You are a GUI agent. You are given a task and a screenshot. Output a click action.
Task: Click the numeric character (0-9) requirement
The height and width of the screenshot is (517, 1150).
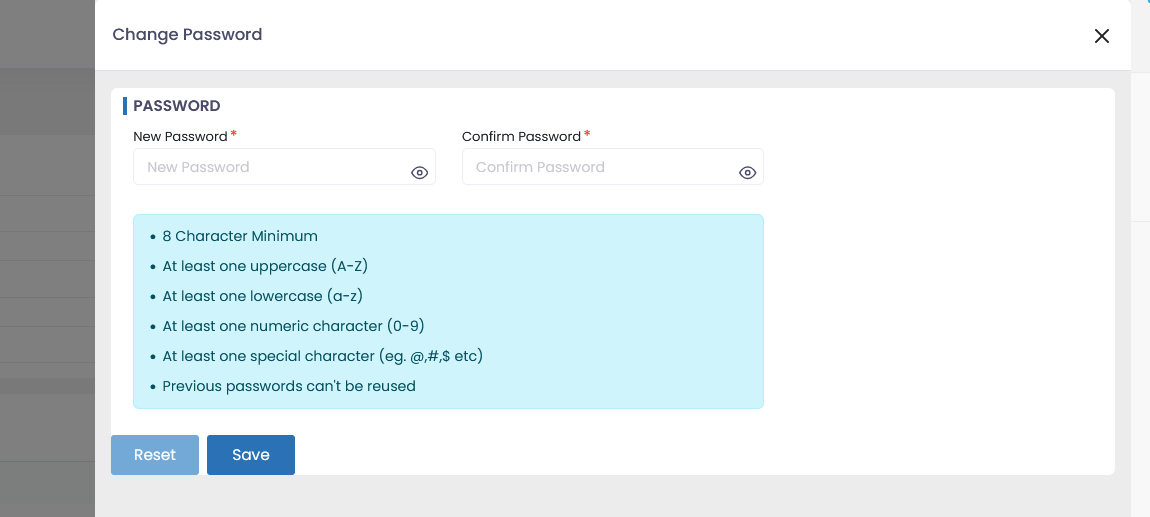286,326
